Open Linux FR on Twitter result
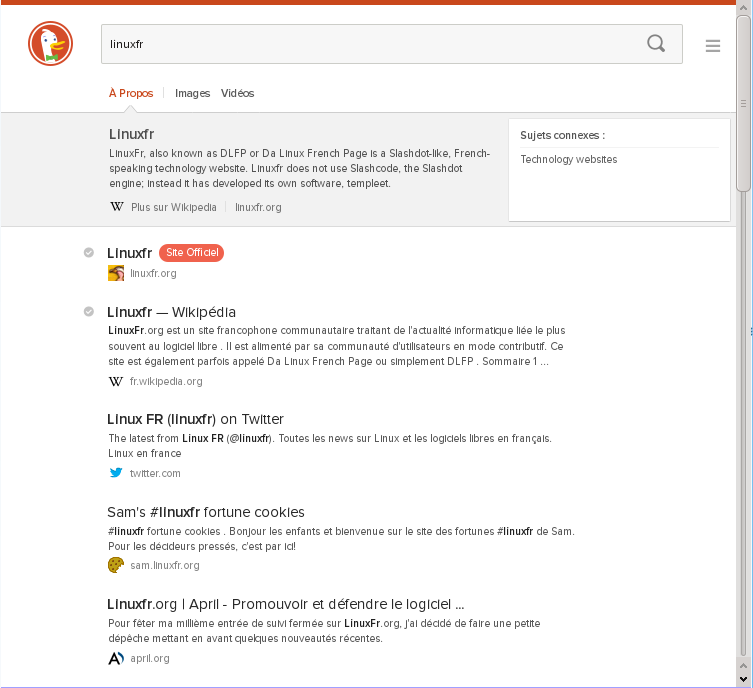This screenshot has width=753, height=688. click(195, 419)
